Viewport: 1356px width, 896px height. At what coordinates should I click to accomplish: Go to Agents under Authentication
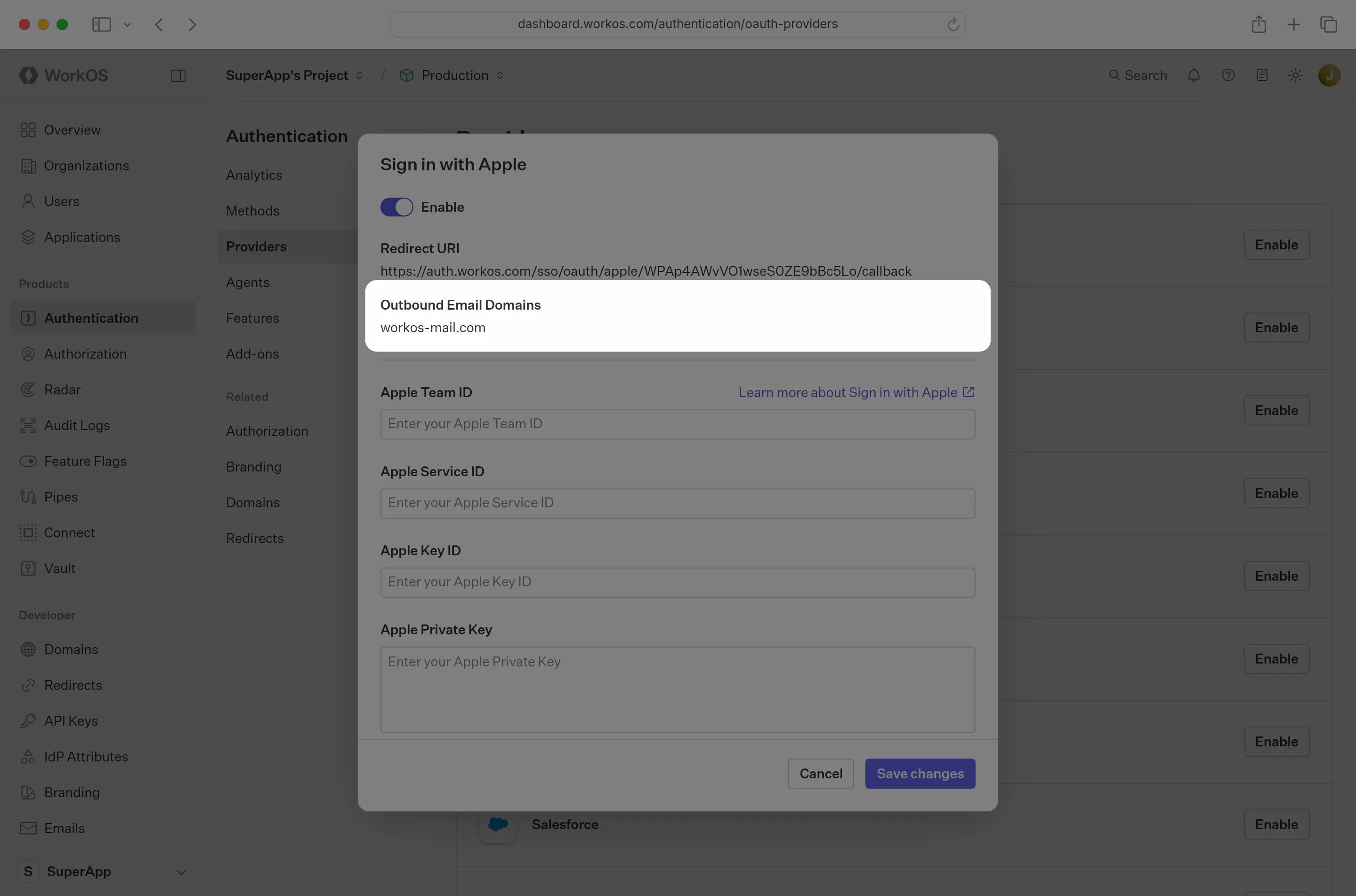click(x=248, y=282)
